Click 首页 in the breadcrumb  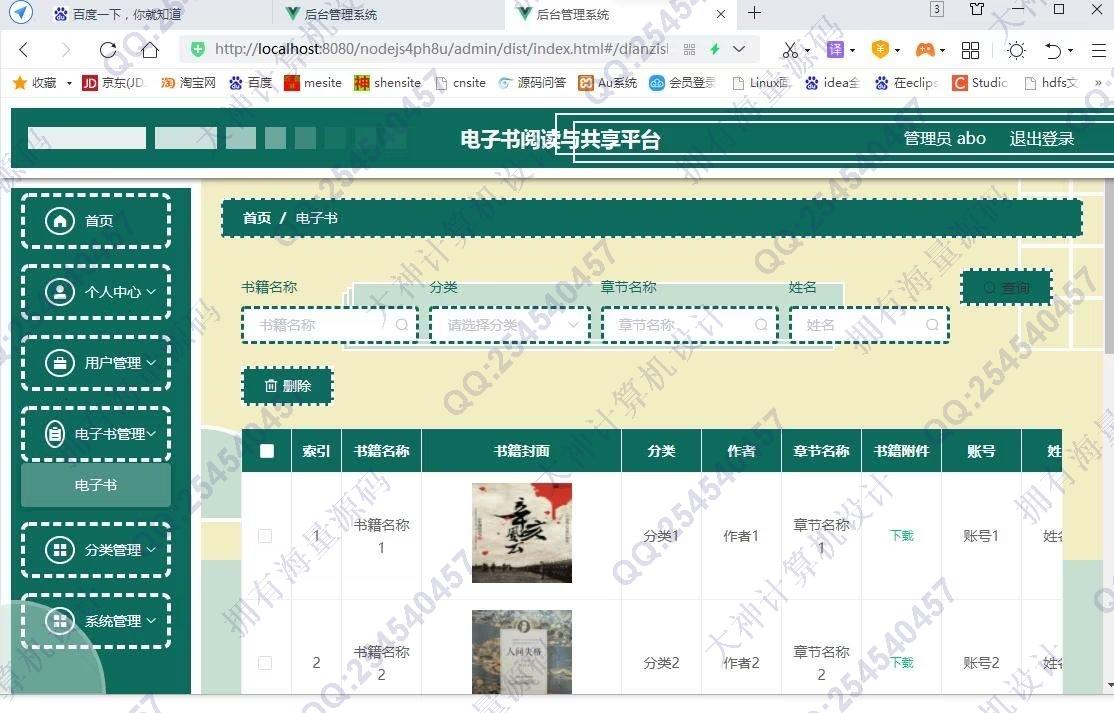[x=256, y=218]
